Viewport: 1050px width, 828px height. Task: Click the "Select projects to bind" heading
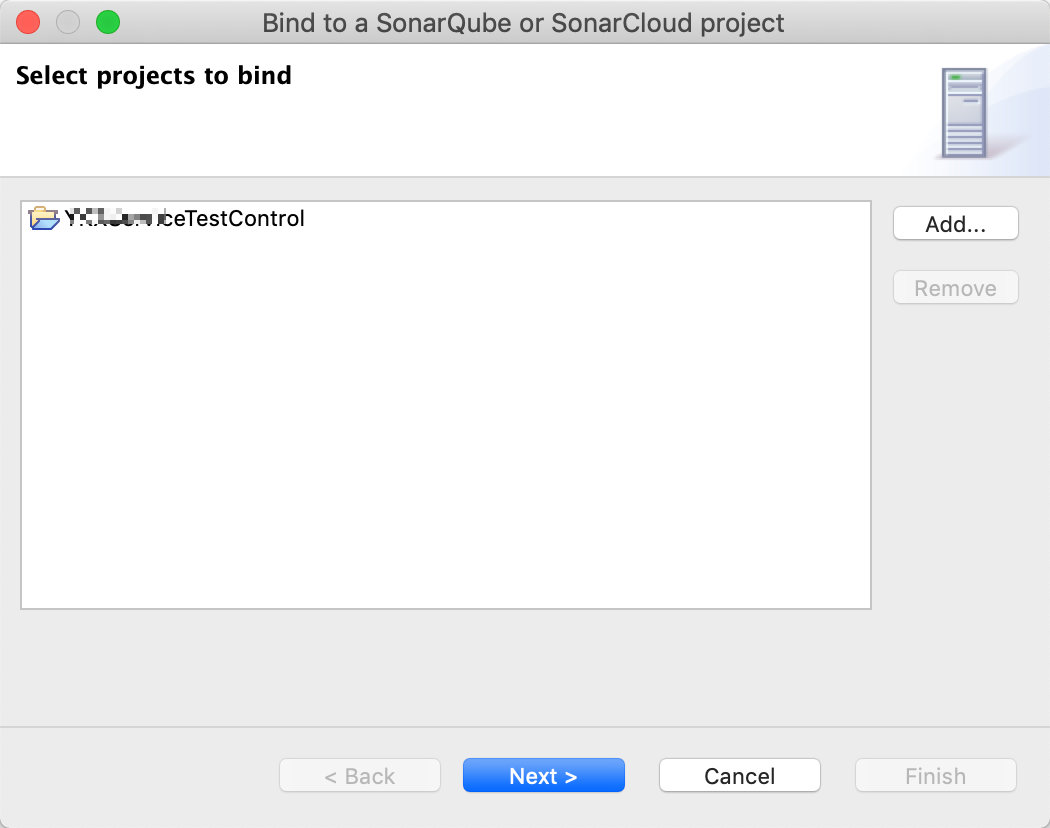[154, 75]
